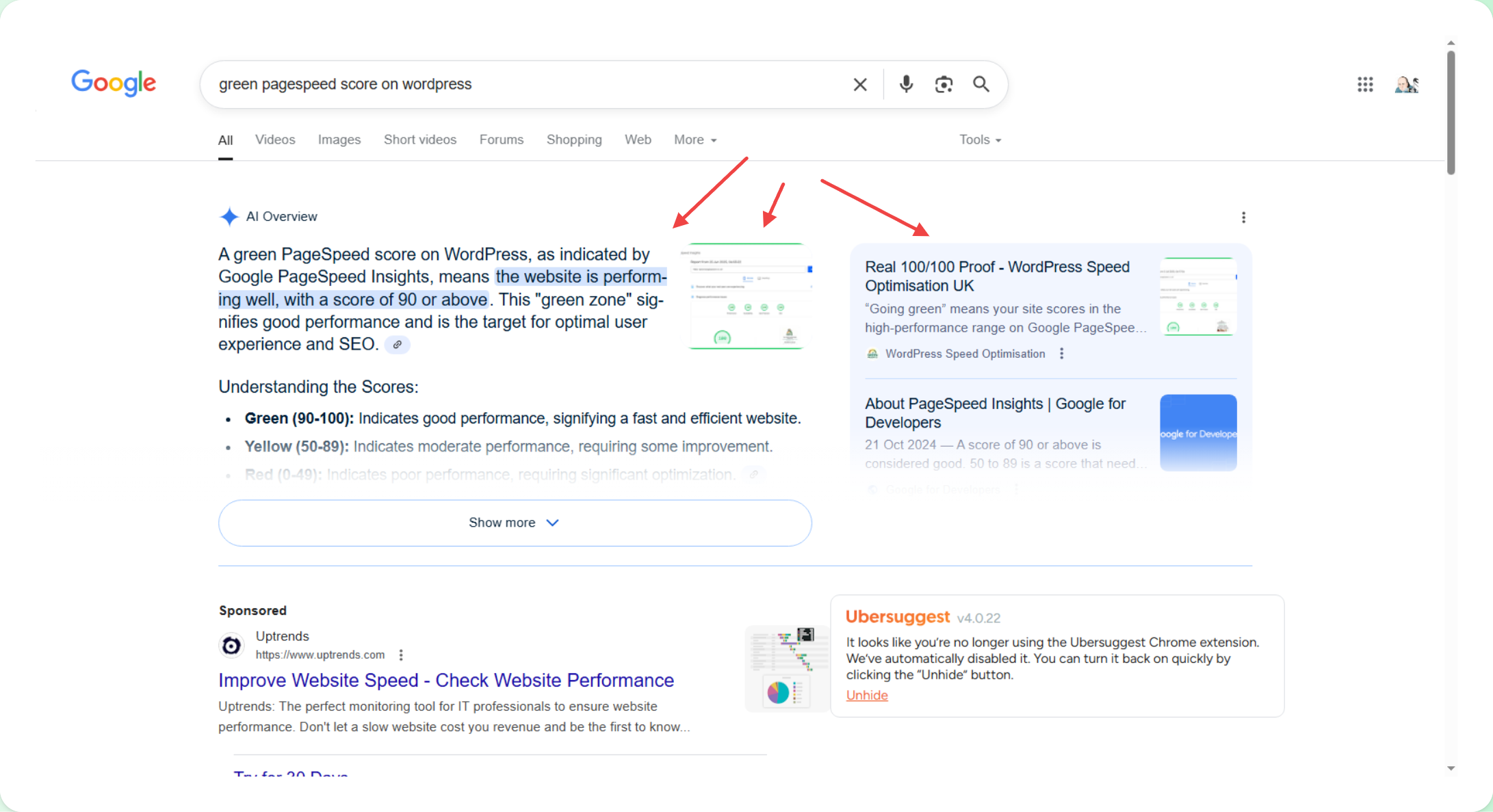Click the Uptrends URL text
The image size is (1493, 812).
pos(320,655)
